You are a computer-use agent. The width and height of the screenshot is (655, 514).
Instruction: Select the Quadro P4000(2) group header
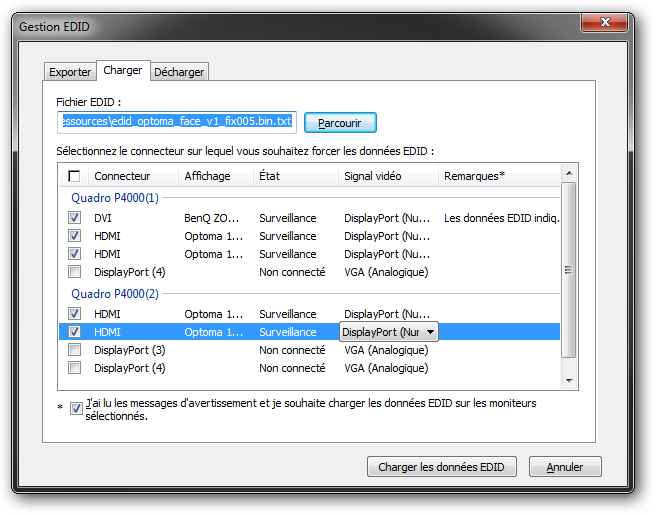115,294
